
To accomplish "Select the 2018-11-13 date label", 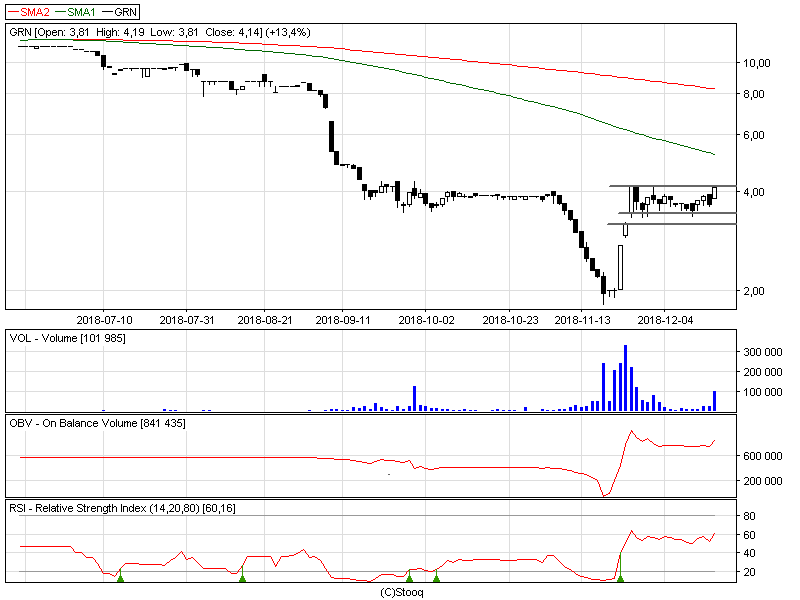I will click(582, 320).
